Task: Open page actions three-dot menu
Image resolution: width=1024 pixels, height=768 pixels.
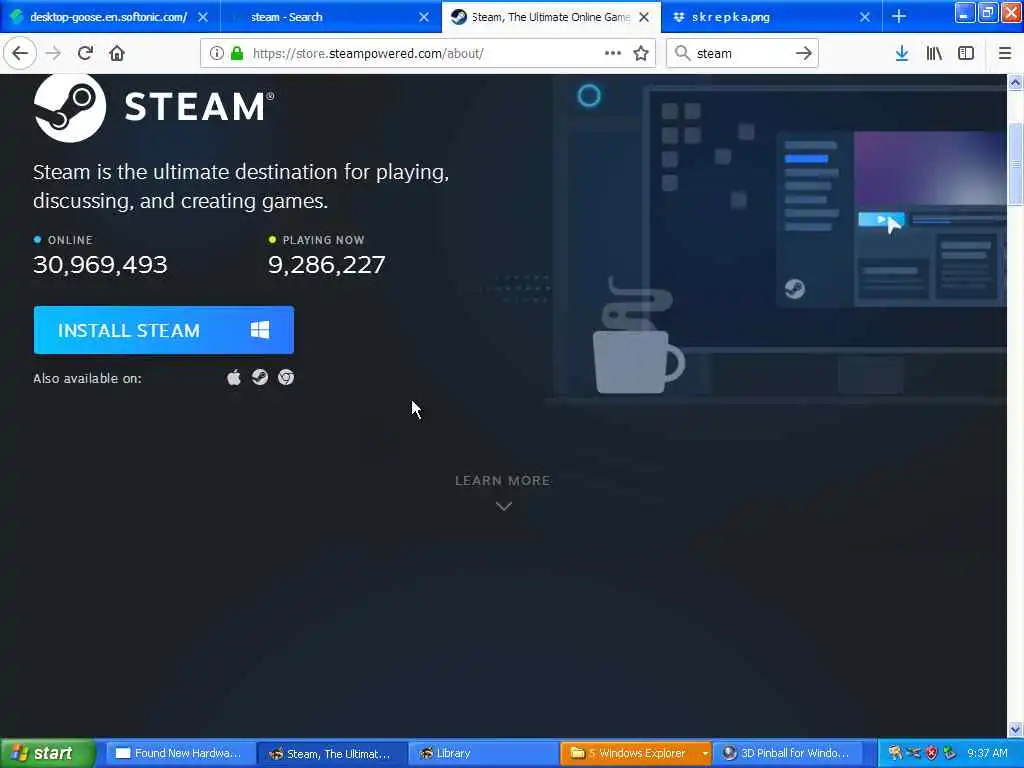Action: pos(613,53)
